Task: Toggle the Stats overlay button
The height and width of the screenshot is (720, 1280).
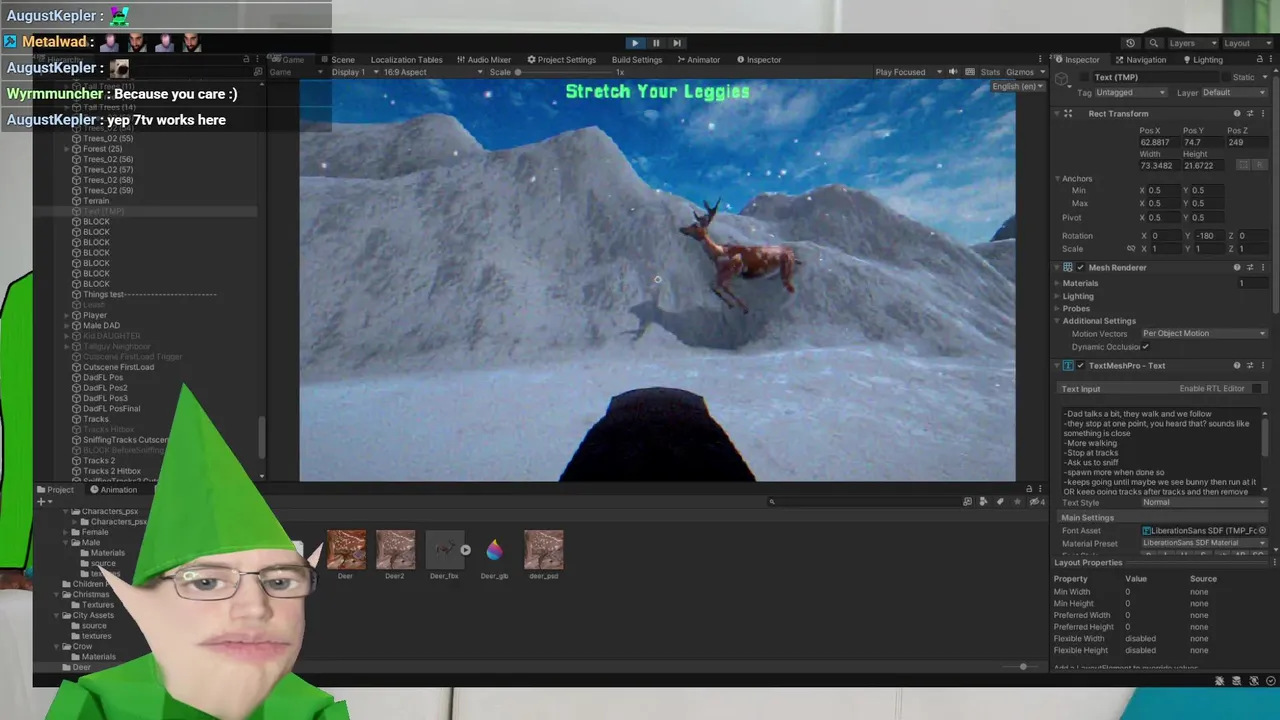Action: point(990,72)
